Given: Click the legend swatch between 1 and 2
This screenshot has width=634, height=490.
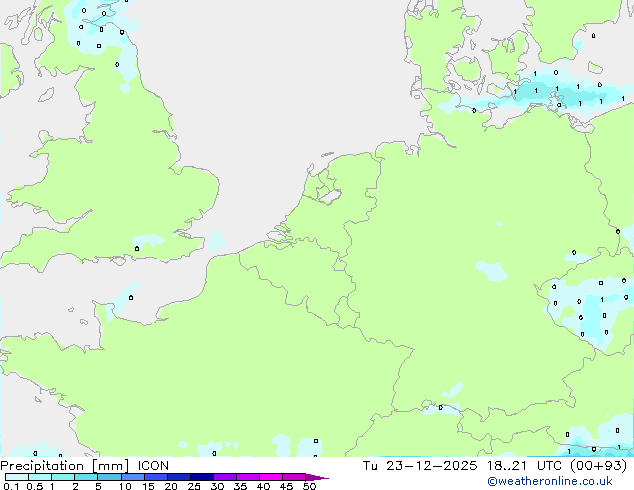Looking at the screenshot, I should point(63,477).
